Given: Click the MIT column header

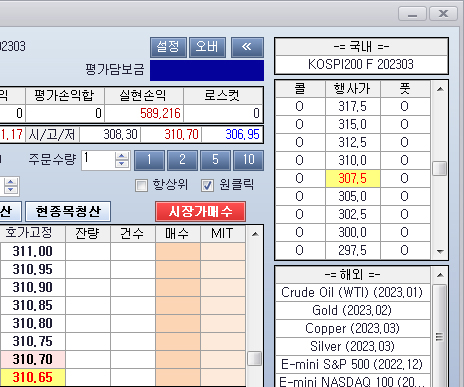Looking at the screenshot, I should pos(223,233).
